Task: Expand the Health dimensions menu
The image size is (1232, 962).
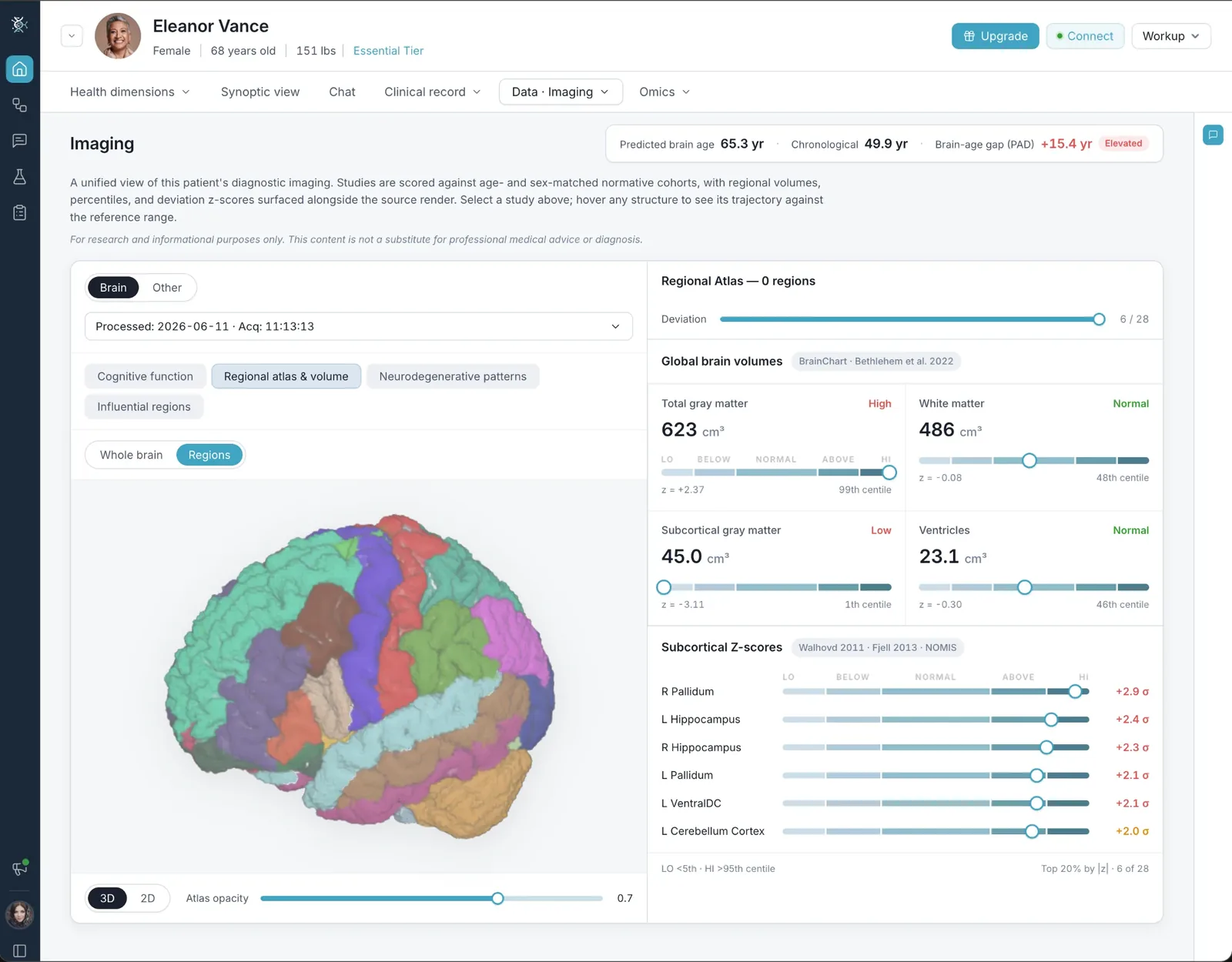Action: pyautogui.click(x=130, y=92)
